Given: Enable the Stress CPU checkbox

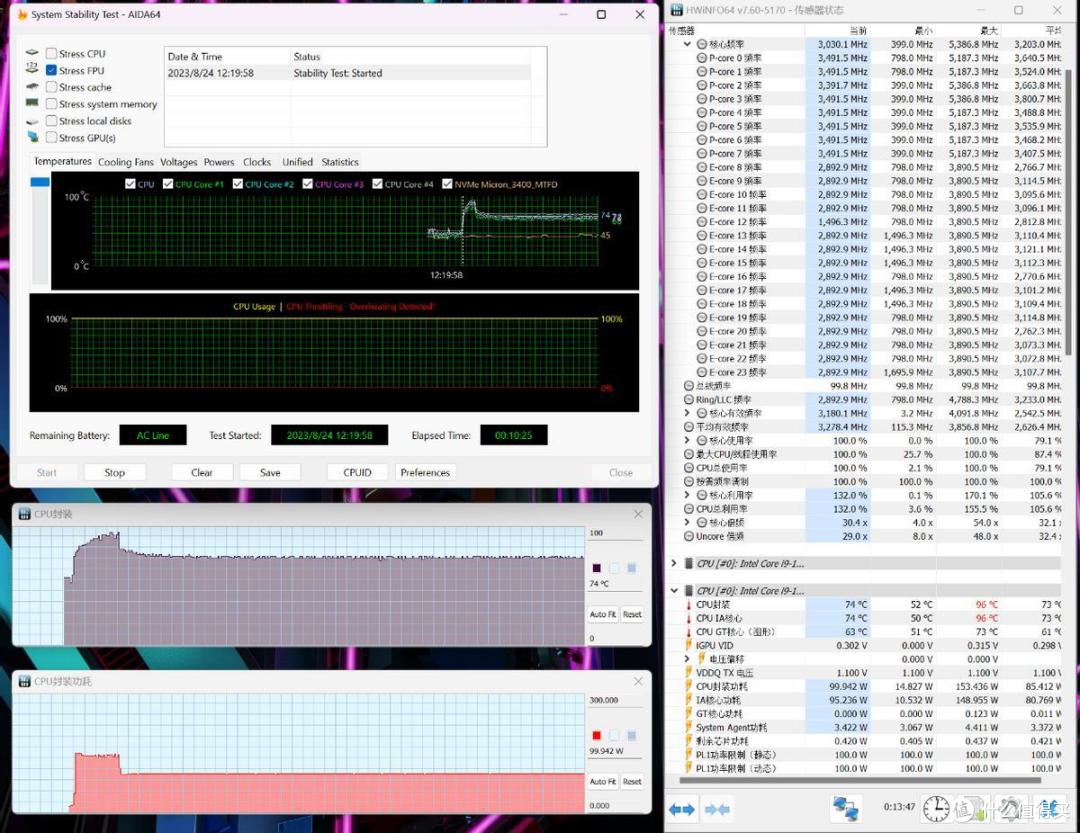Looking at the screenshot, I should [x=51, y=53].
